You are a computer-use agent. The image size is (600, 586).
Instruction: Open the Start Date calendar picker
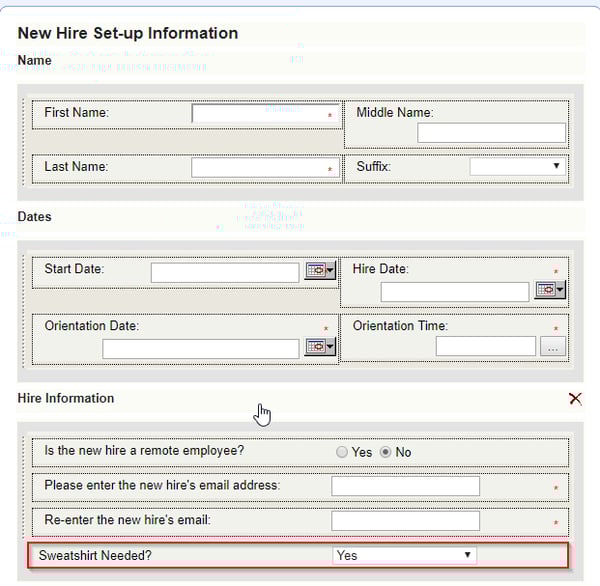point(320,271)
